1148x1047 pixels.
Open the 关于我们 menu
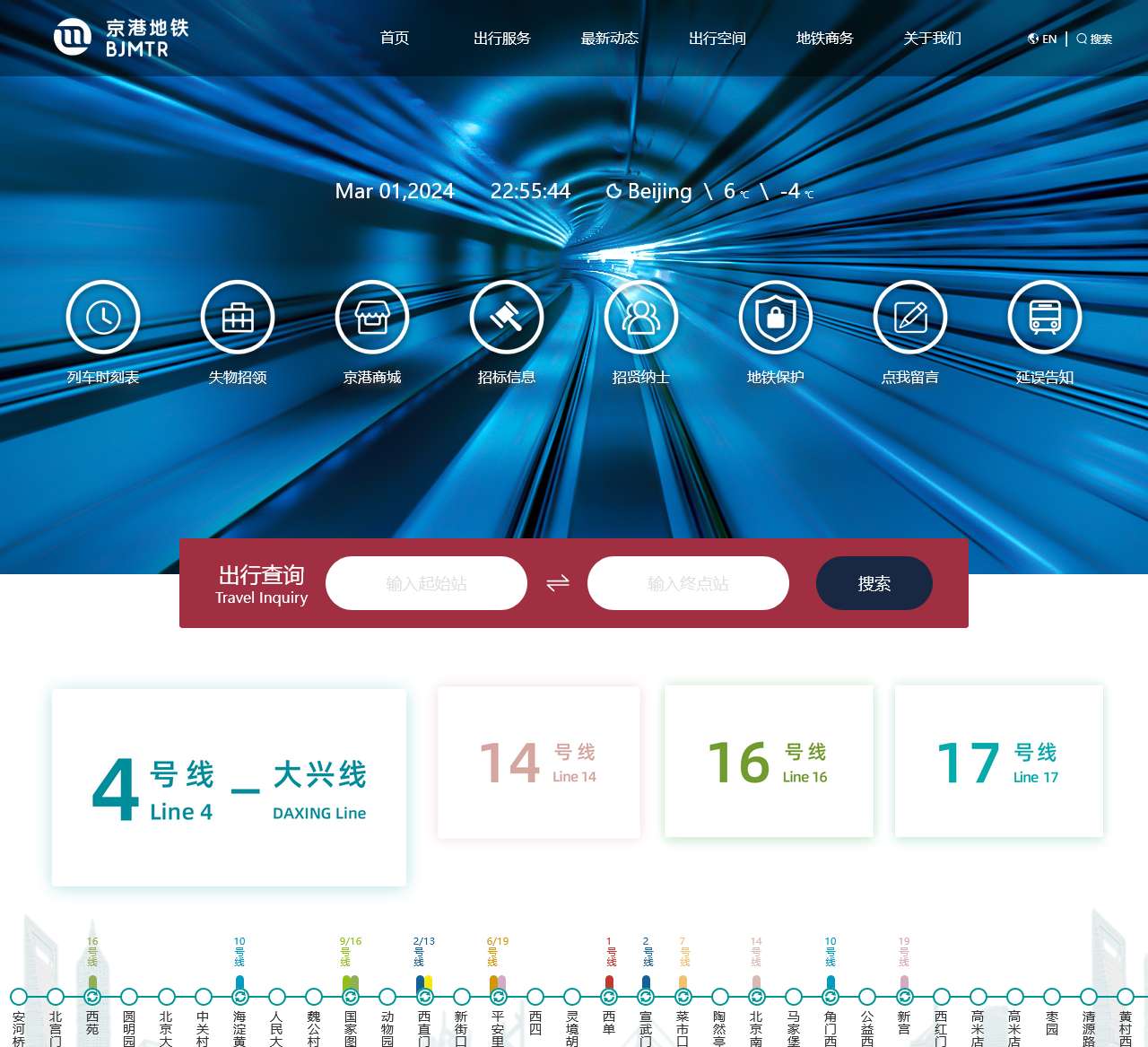point(933,38)
